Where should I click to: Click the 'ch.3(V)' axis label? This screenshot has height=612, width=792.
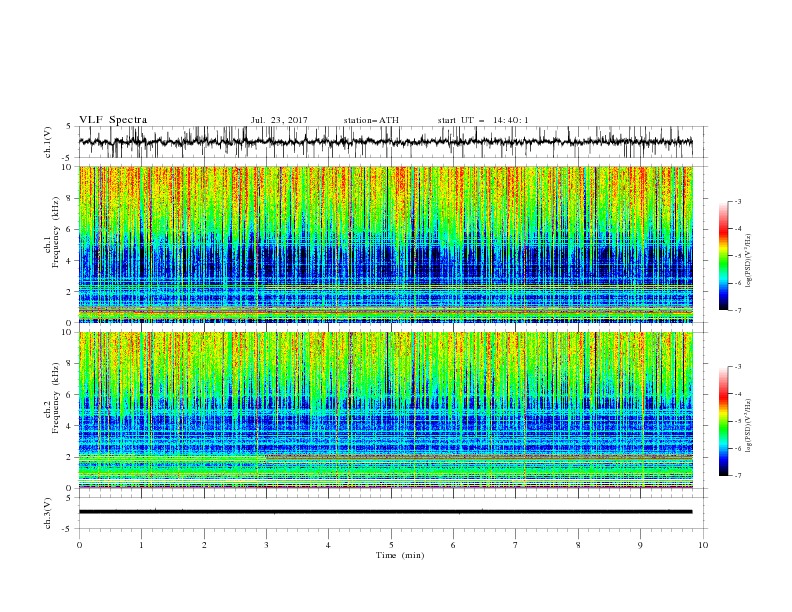(x=48, y=513)
